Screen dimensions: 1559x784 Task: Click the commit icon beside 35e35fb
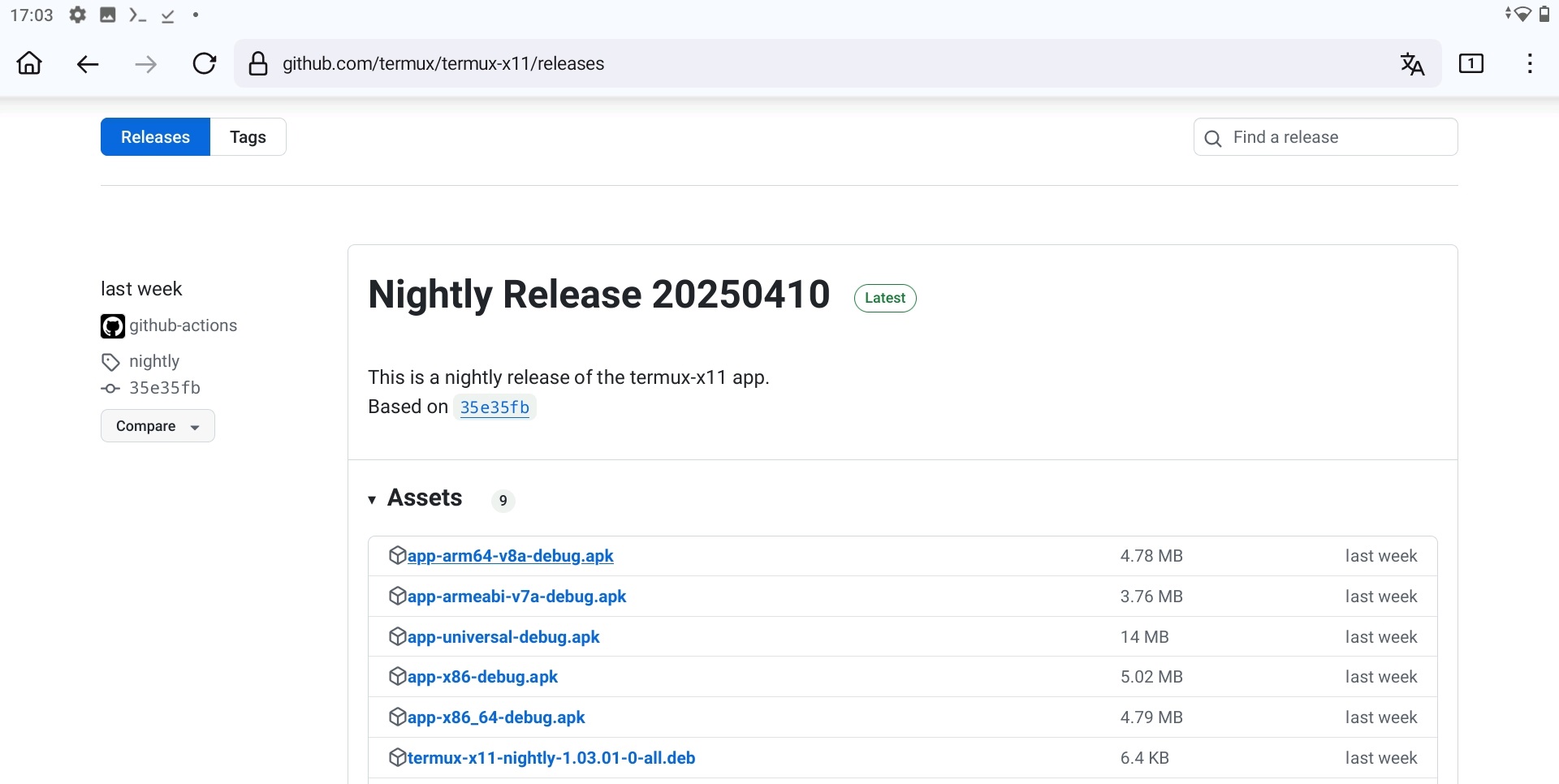[x=110, y=389]
